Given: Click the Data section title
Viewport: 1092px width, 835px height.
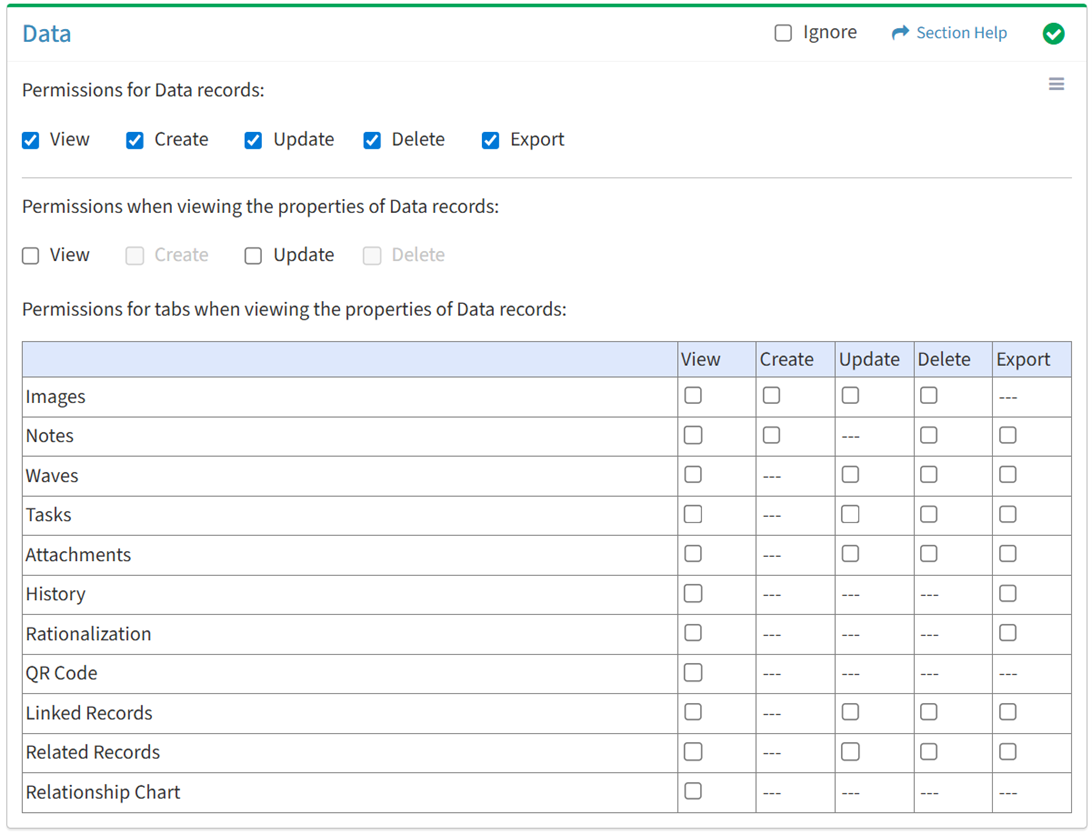Looking at the screenshot, I should click(47, 34).
